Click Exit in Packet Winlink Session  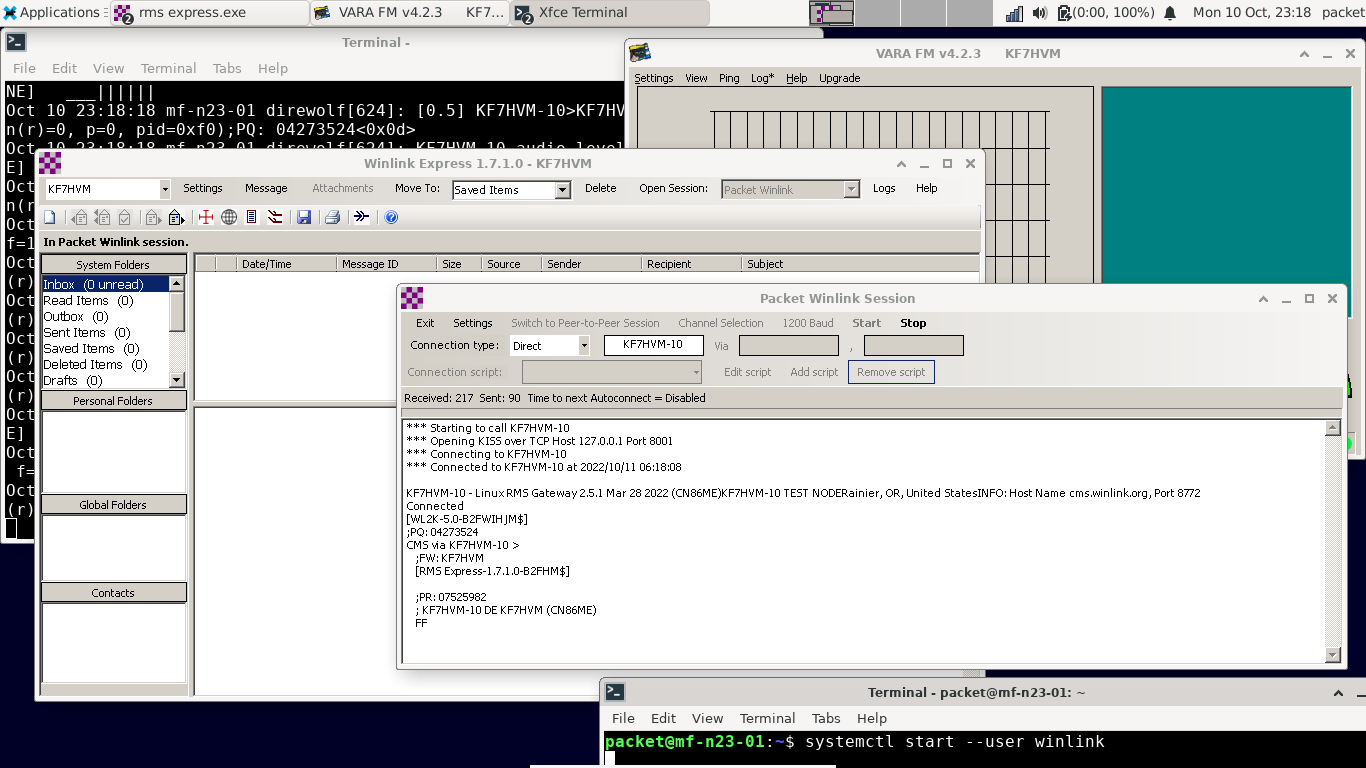[x=425, y=323]
